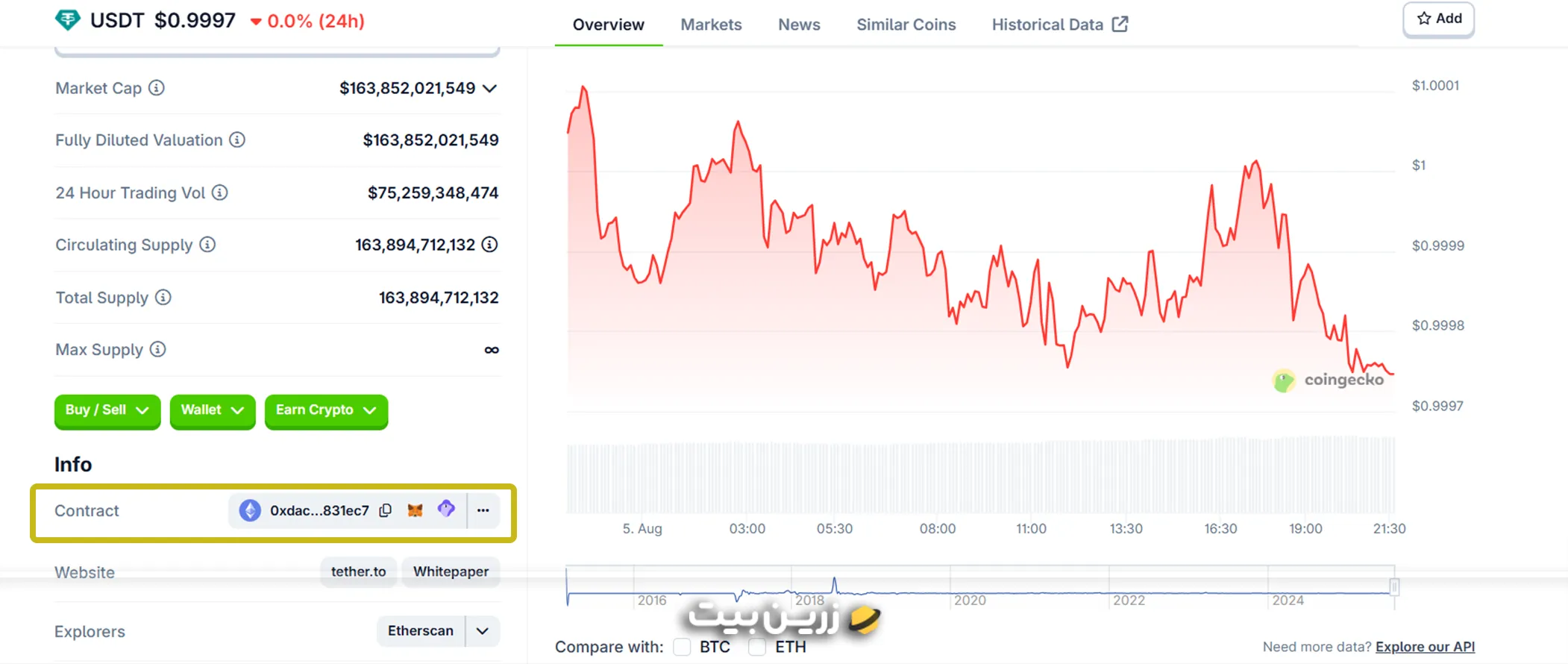Screen dimensions: 1568x664
Task: Click 2016 on range navigator timeline
Action: click(x=652, y=600)
